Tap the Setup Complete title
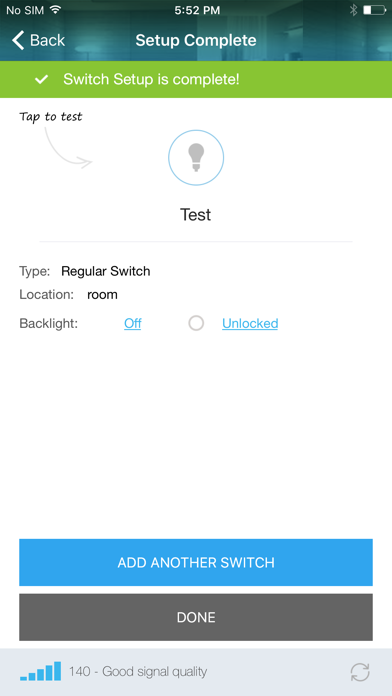This screenshot has height=696, width=392. pos(196,40)
